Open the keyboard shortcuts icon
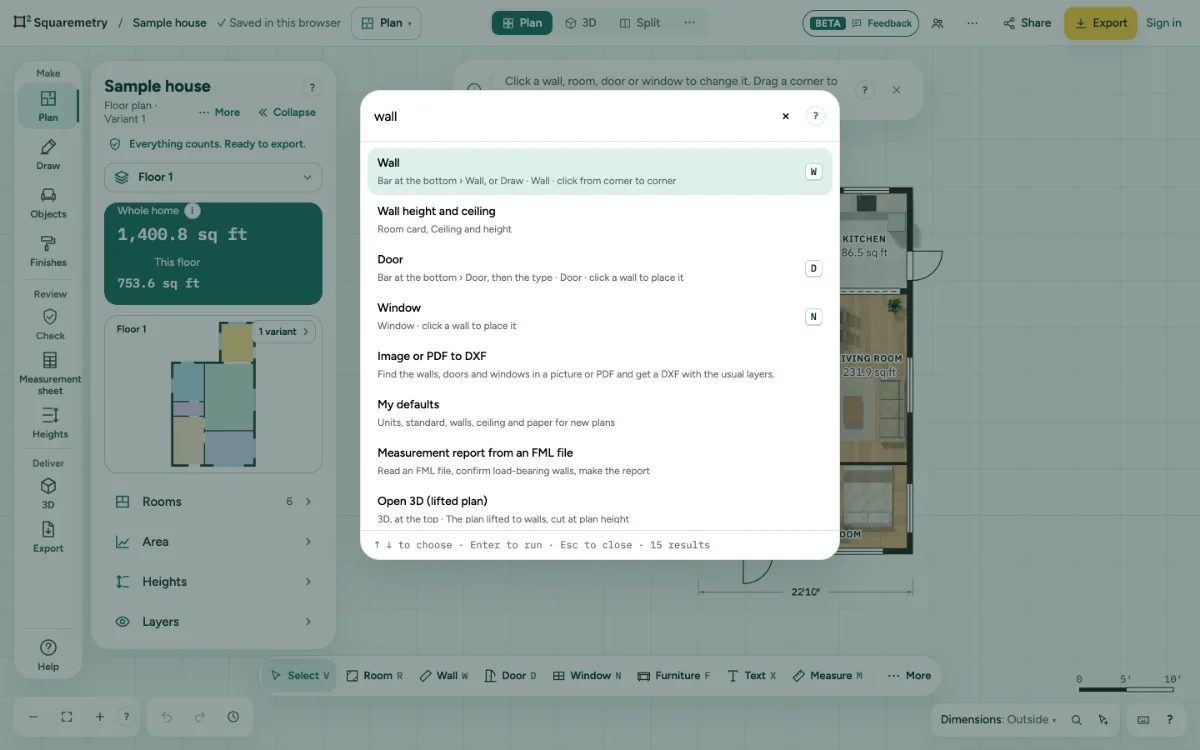 (x=1144, y=719)
